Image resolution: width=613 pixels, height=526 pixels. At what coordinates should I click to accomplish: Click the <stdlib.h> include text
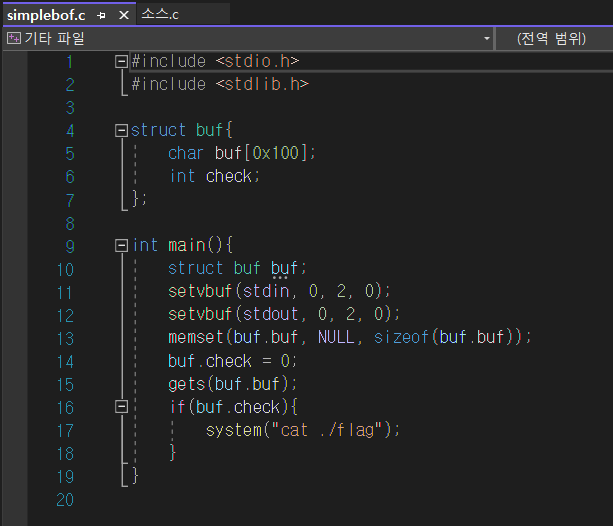[262, 84]
